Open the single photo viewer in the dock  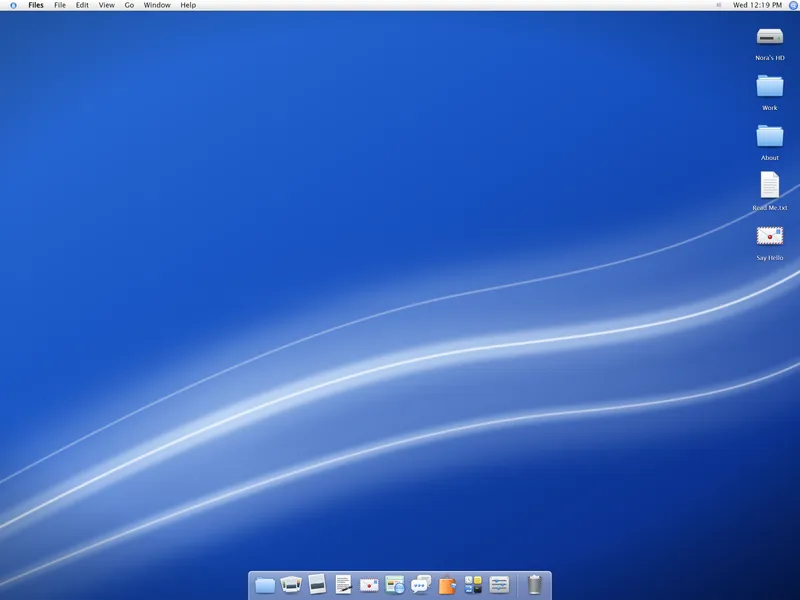[317, 584]
